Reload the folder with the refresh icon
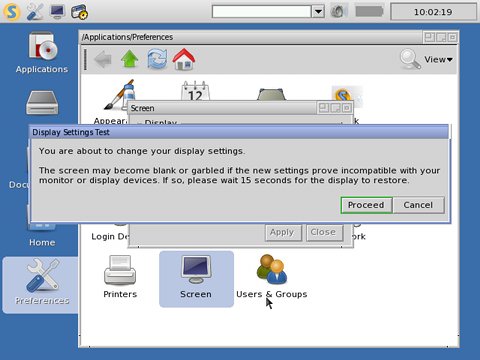This screenshot has height=360, width=480. click(x=157, y=59)
